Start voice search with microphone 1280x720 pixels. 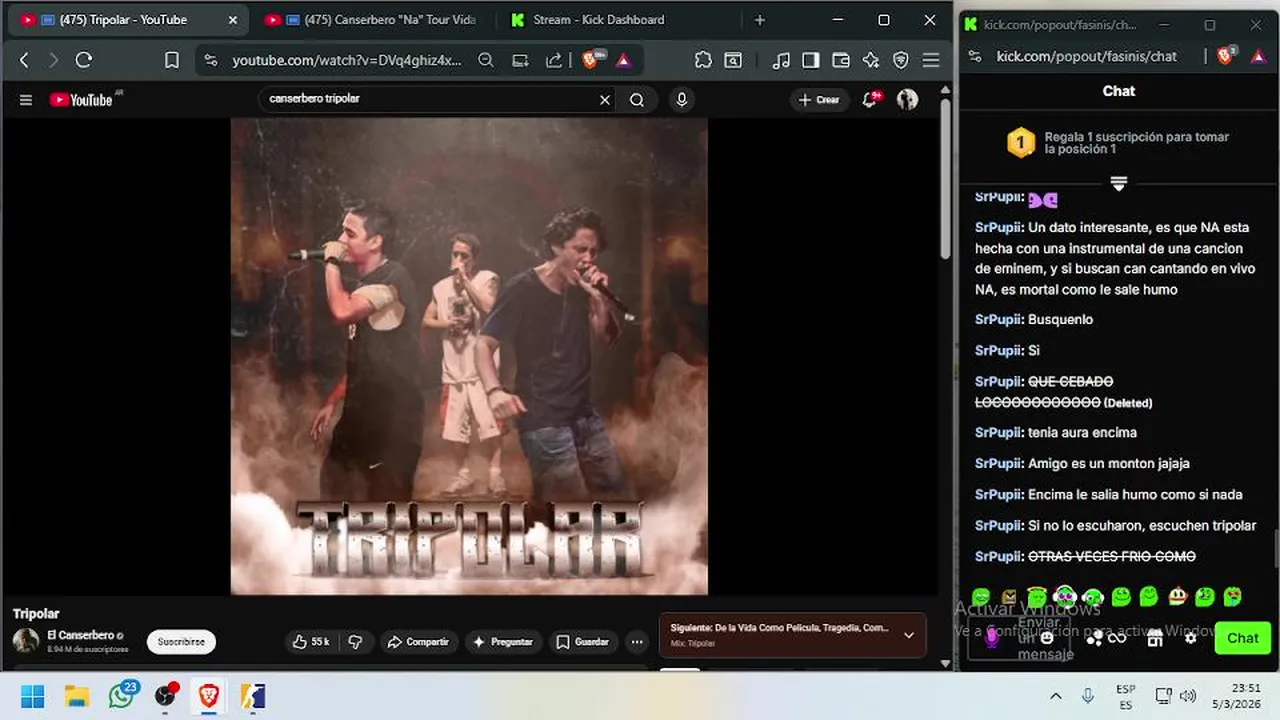pos(682,99)
